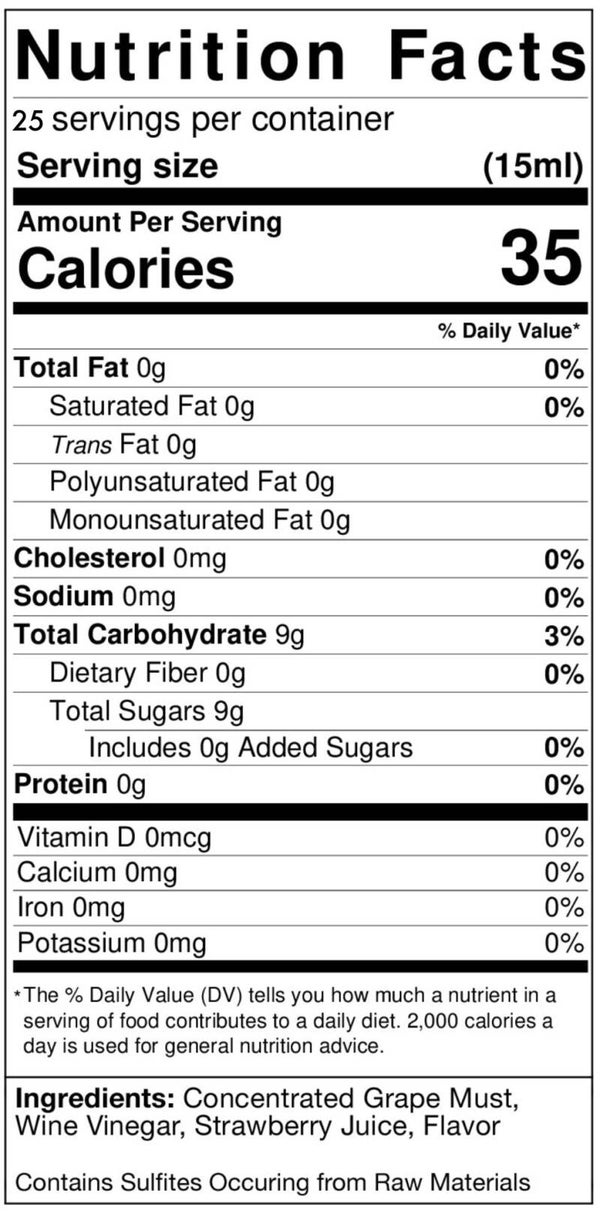This screenshot has height=1214, width=600.
Task: Click the Potassium 0mg row
Action: pos(112,943)
